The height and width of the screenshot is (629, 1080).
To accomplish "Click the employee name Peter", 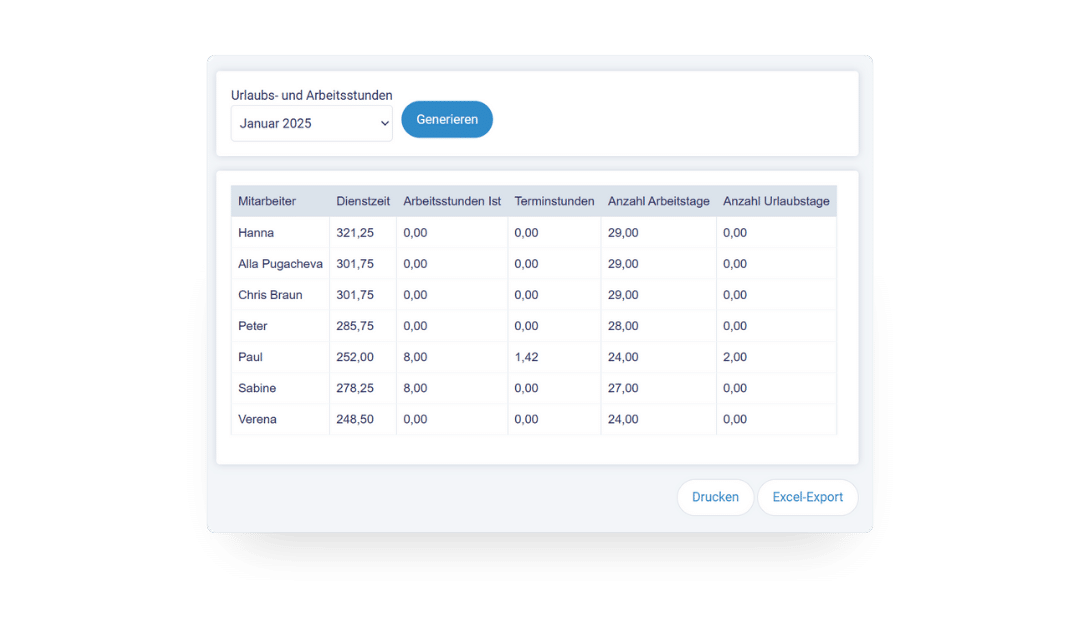I will tap(252, 326).
